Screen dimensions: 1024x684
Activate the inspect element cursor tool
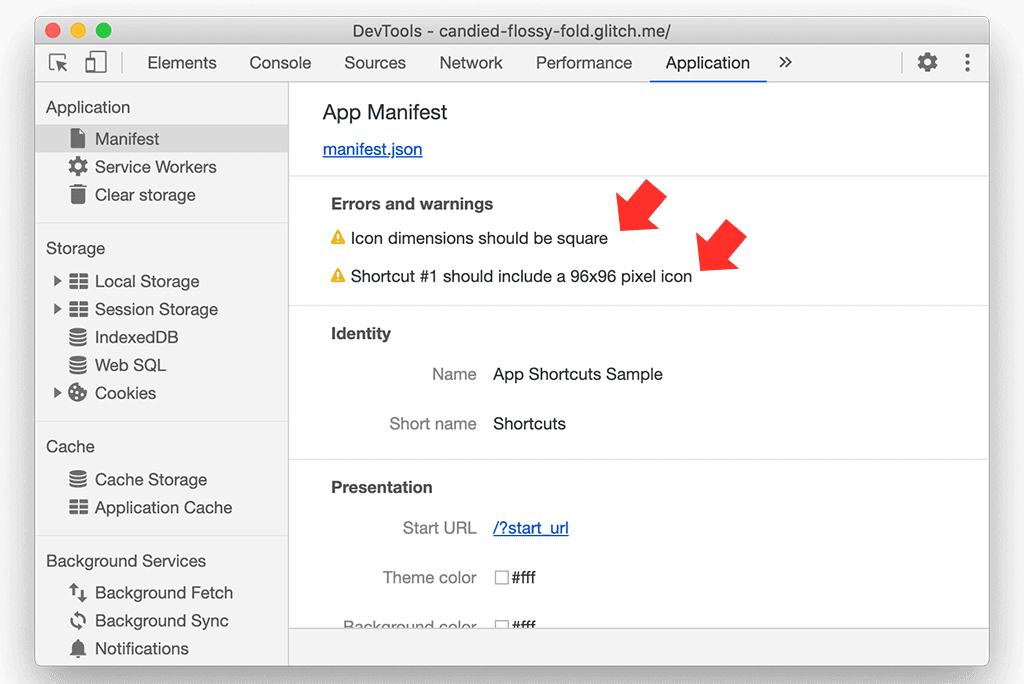[x=57, y=62]
